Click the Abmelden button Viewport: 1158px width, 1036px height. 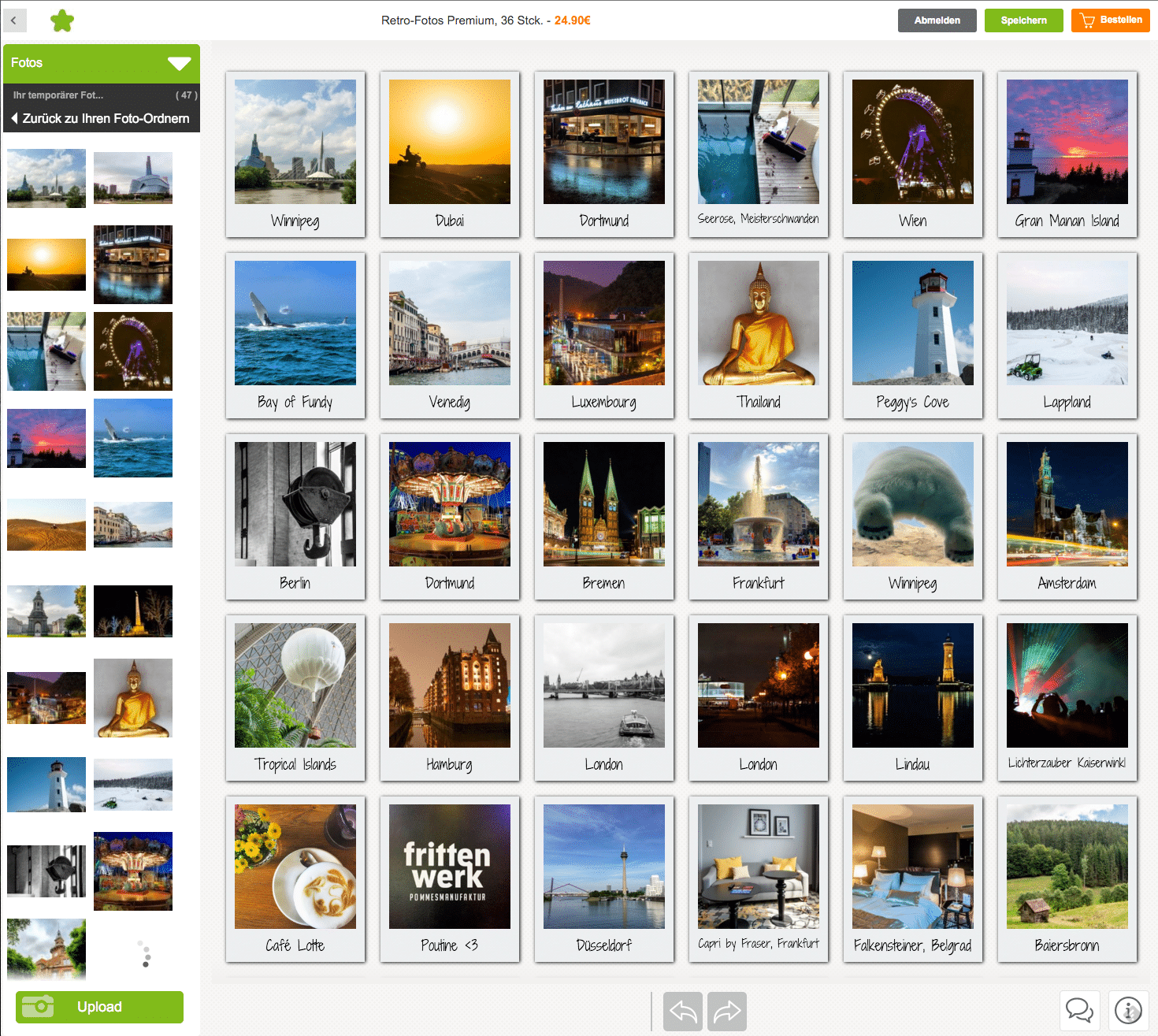937,20
